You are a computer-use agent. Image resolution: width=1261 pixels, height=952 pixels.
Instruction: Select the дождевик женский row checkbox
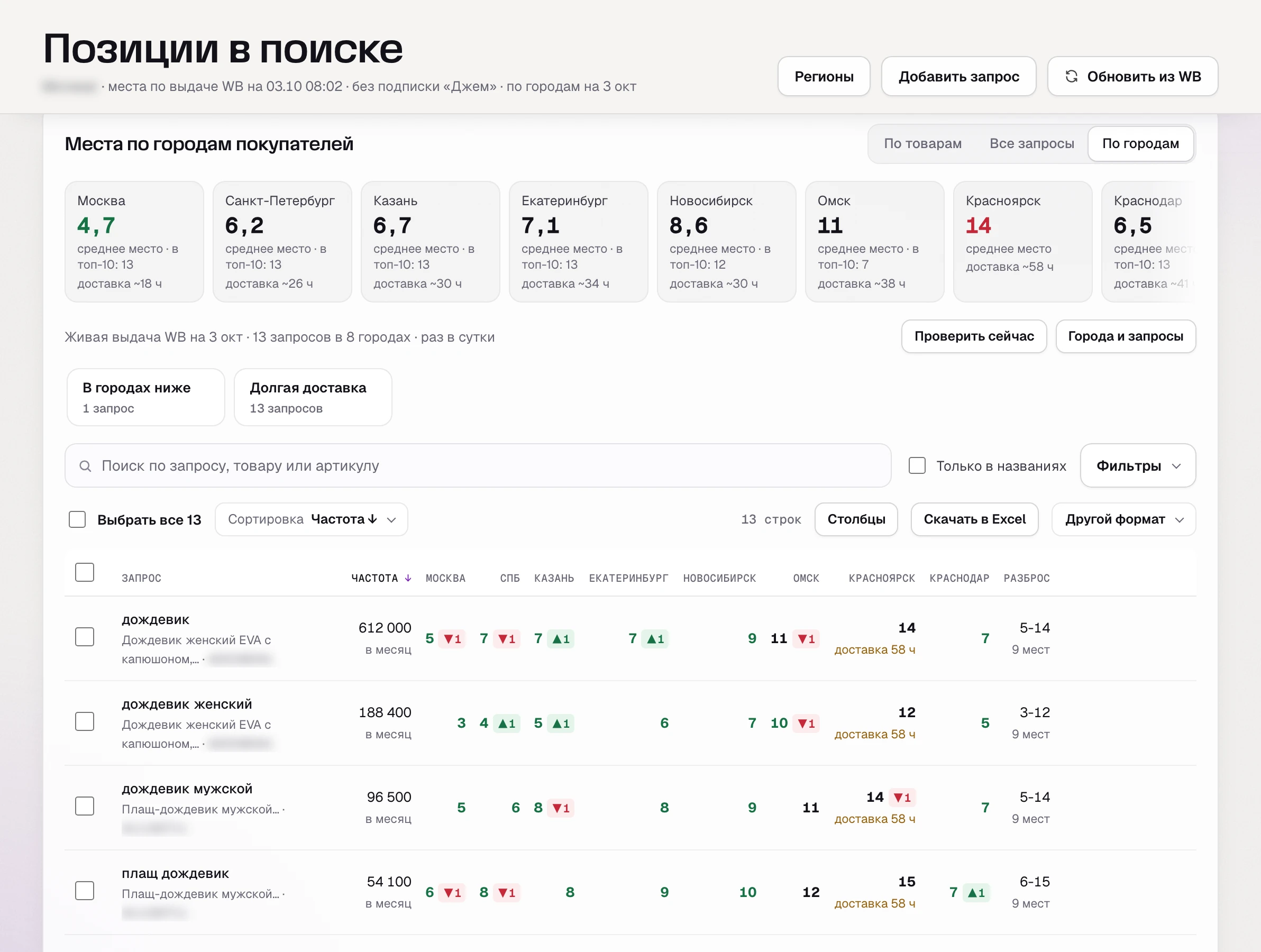coord(85,721)
